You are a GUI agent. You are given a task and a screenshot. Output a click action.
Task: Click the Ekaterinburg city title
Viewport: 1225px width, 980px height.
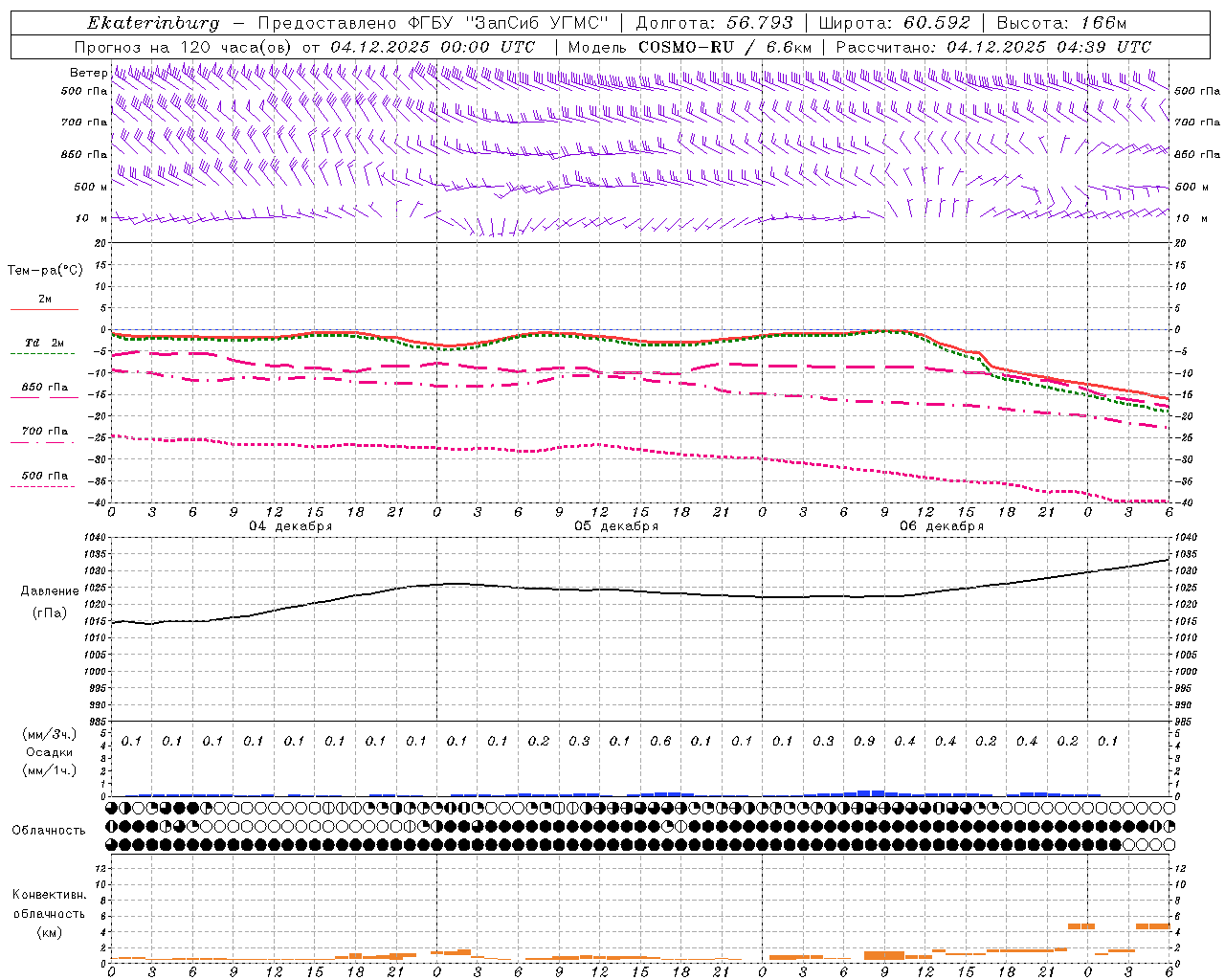coord(153,23)
